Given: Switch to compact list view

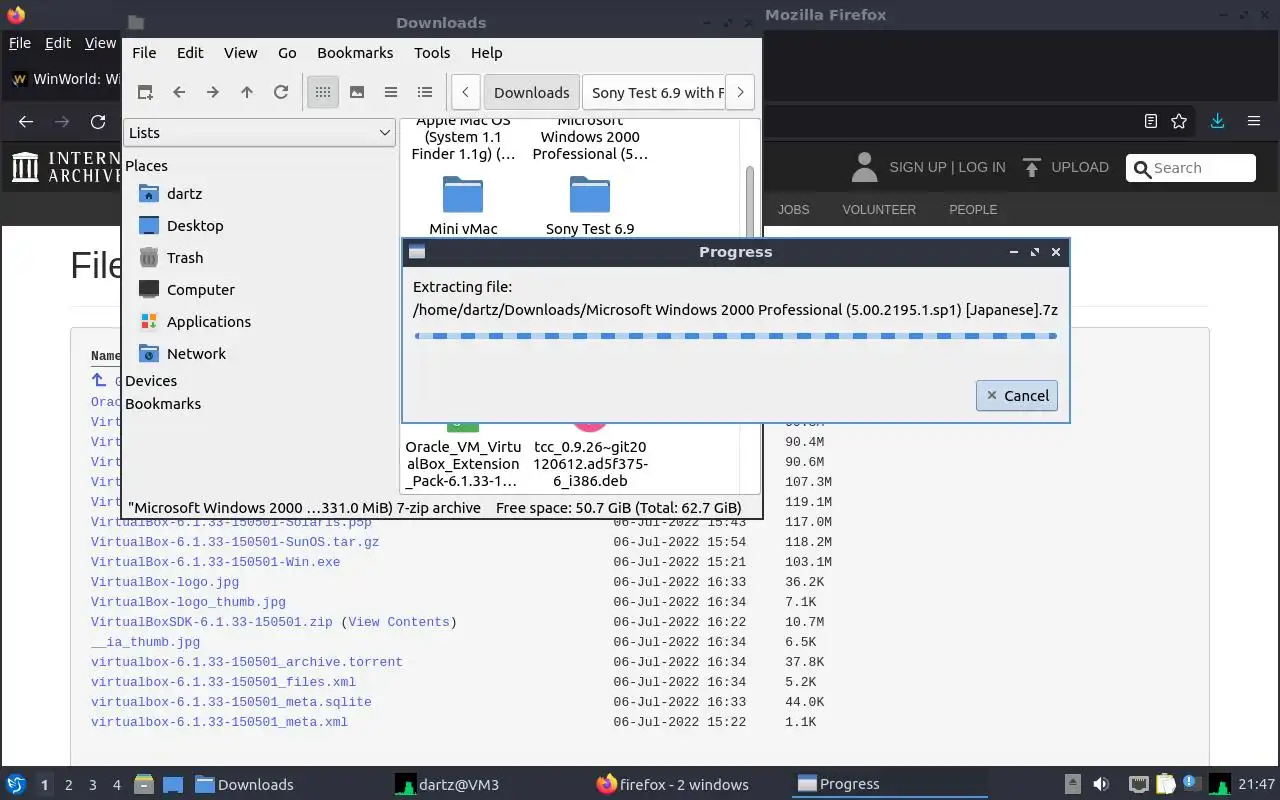Looking at the screenshot, I should (x=391, y=92).
